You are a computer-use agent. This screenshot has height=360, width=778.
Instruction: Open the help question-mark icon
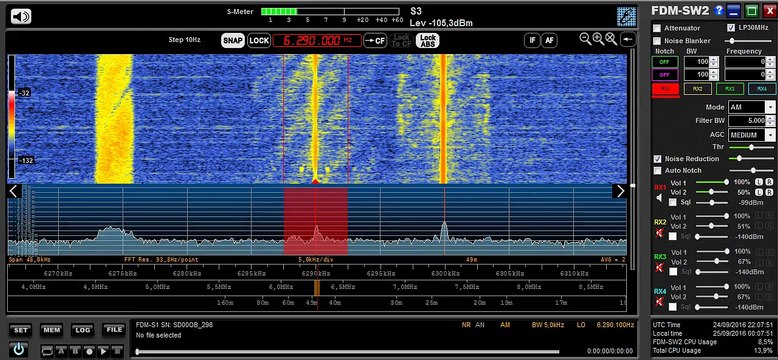(718, 10)
